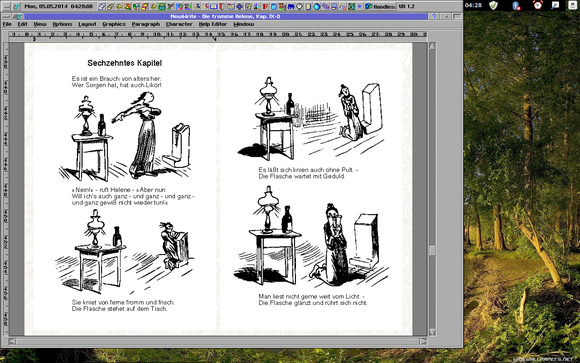Click the green patterned square toolbar icon
580x363 pixels.
[351, 6]
